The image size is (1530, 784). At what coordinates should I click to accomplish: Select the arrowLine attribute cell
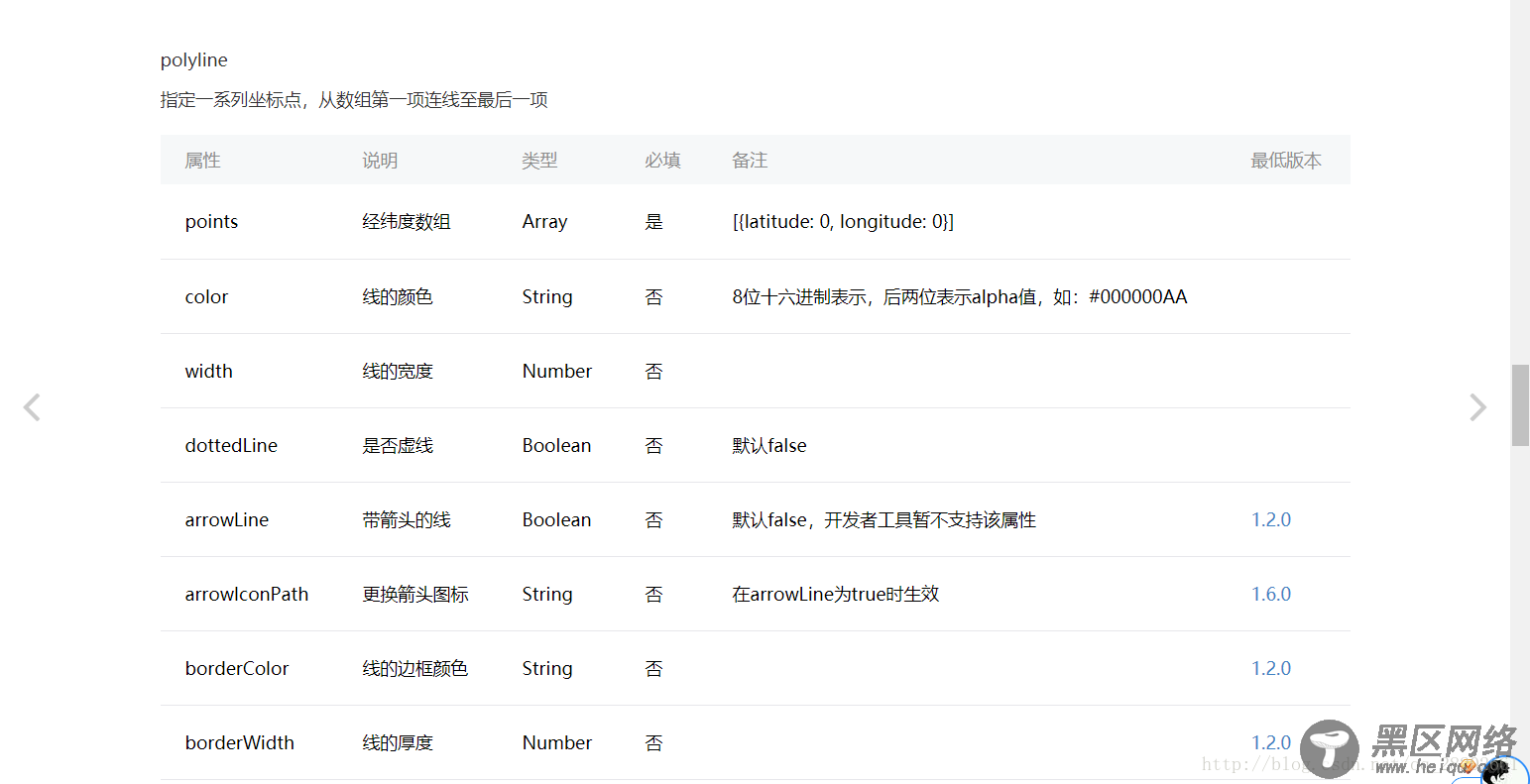(226, 519)
